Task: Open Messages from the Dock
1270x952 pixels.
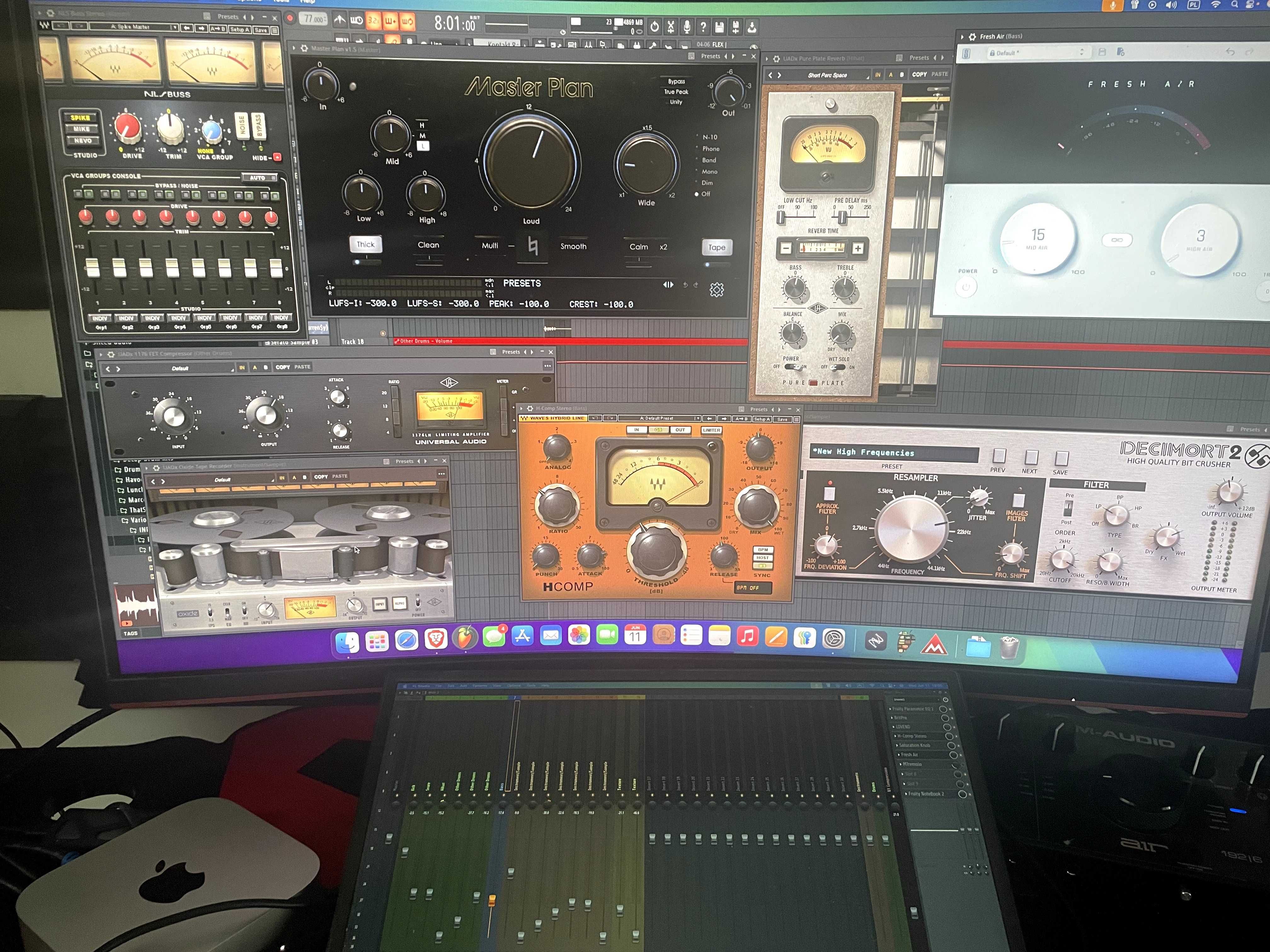Action: (494, 636)
